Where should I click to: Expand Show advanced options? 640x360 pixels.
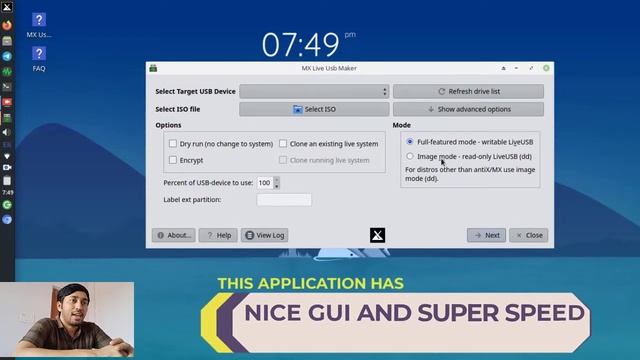click(468, 109)
